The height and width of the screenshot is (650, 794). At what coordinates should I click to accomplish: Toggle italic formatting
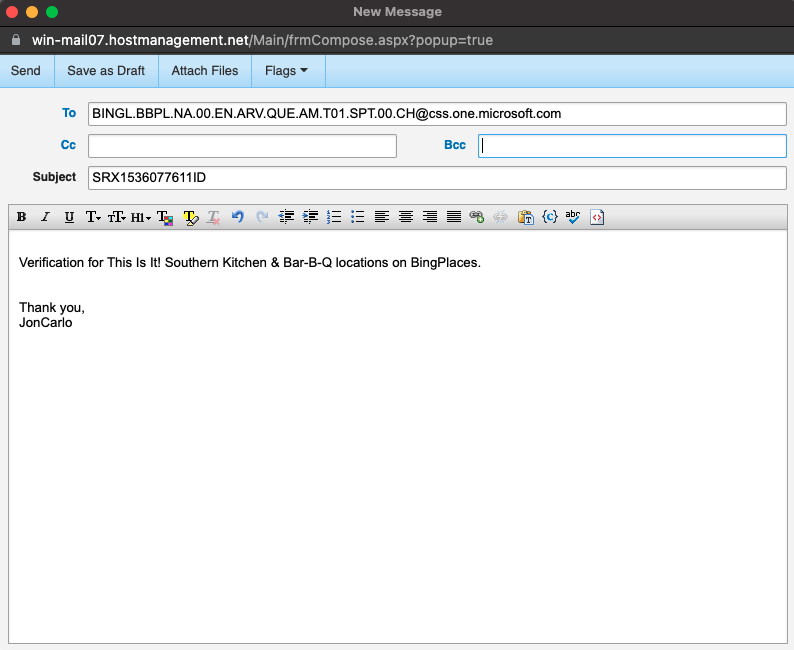pyautogui.click(x=45, y=217)
